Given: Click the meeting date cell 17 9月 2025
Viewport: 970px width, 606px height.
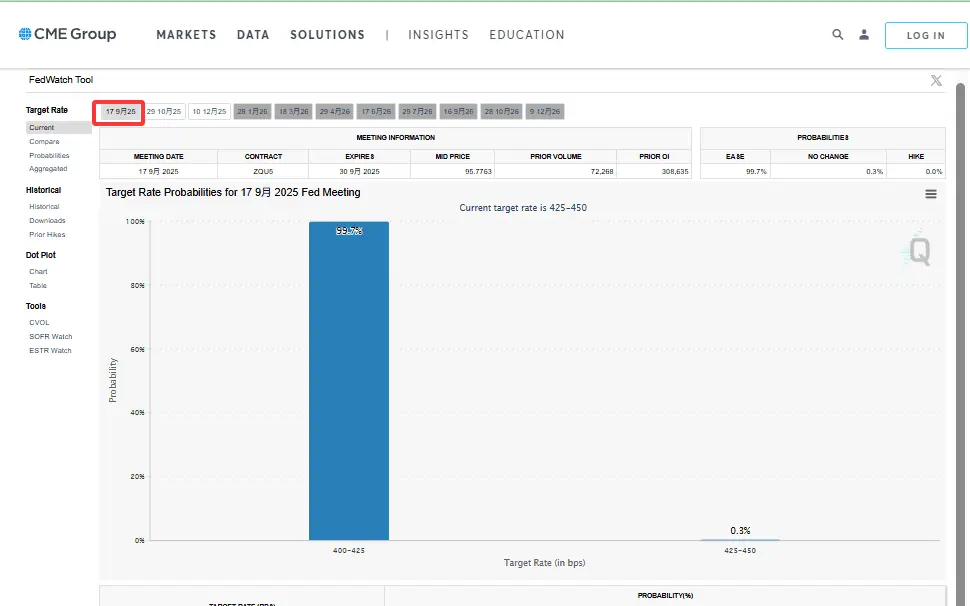Looking at the screenshot, I should point(158,171).
